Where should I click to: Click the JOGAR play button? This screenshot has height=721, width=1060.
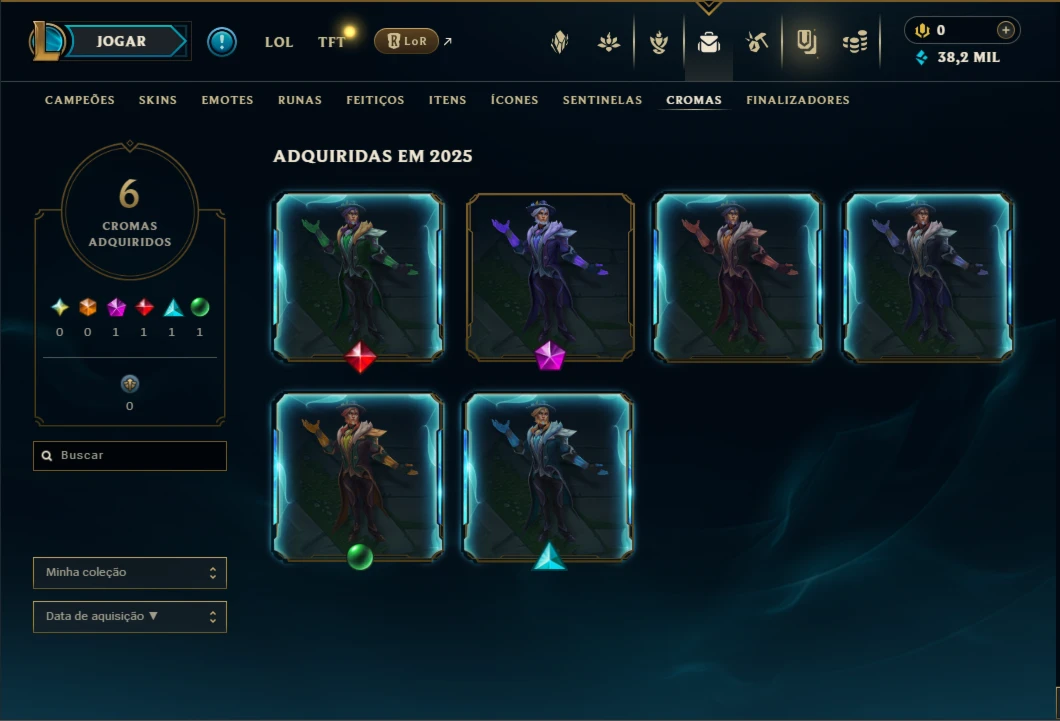point(122,41)
